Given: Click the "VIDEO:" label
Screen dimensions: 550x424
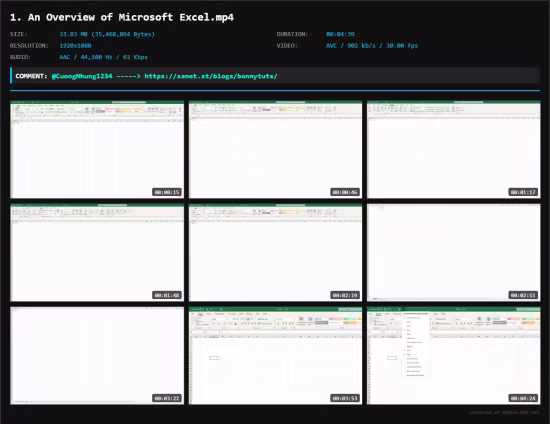Looking at the screenshot, I should pos(287,46).
